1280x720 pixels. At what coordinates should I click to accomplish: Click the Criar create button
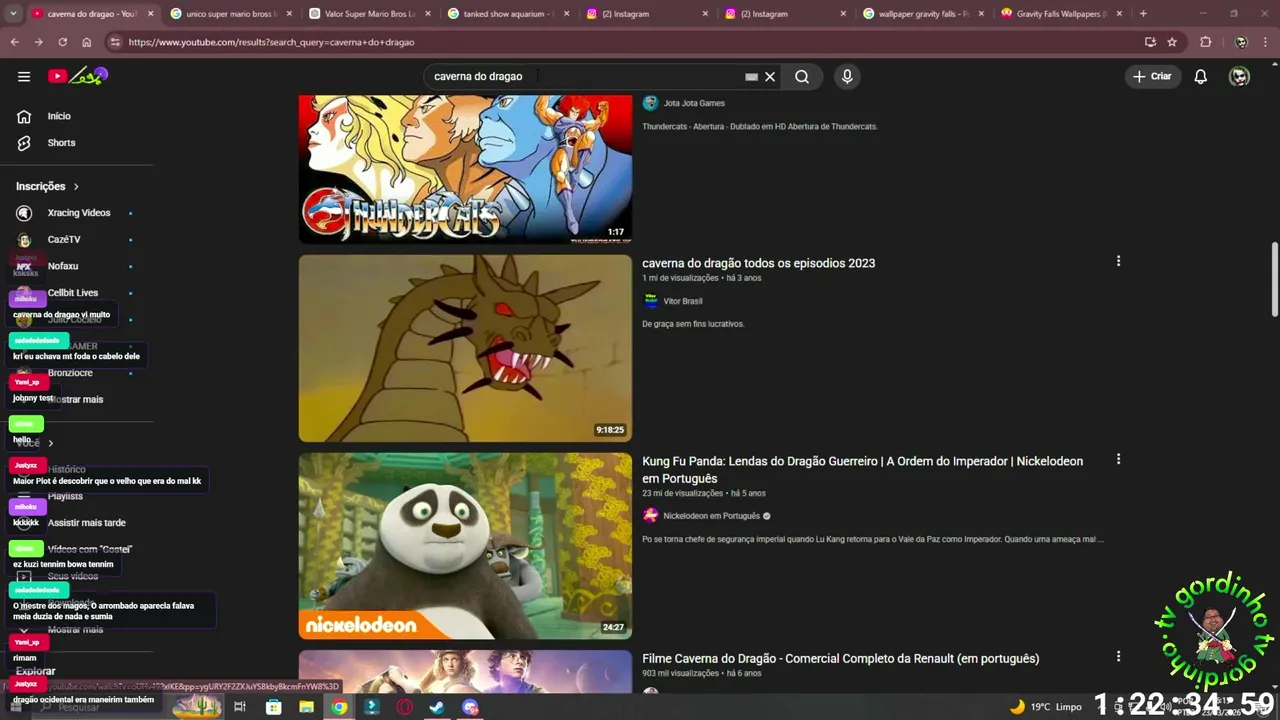tap(1152, 77)
